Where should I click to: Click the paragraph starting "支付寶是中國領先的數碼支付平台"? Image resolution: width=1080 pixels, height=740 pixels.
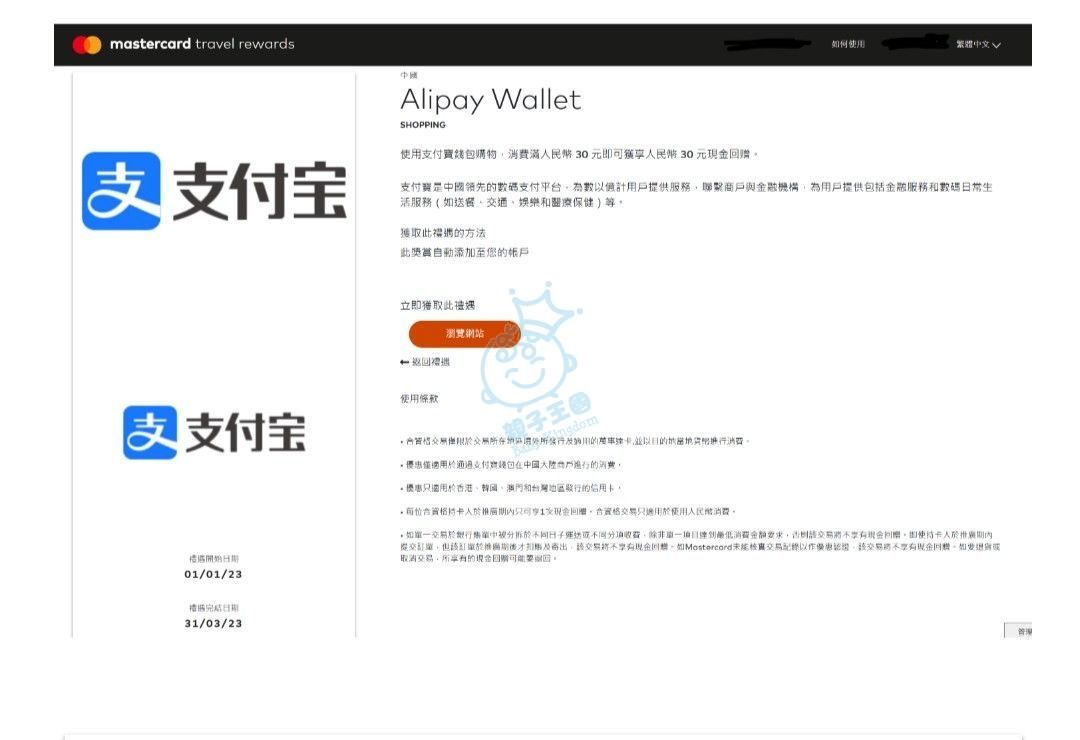(696, 194)
